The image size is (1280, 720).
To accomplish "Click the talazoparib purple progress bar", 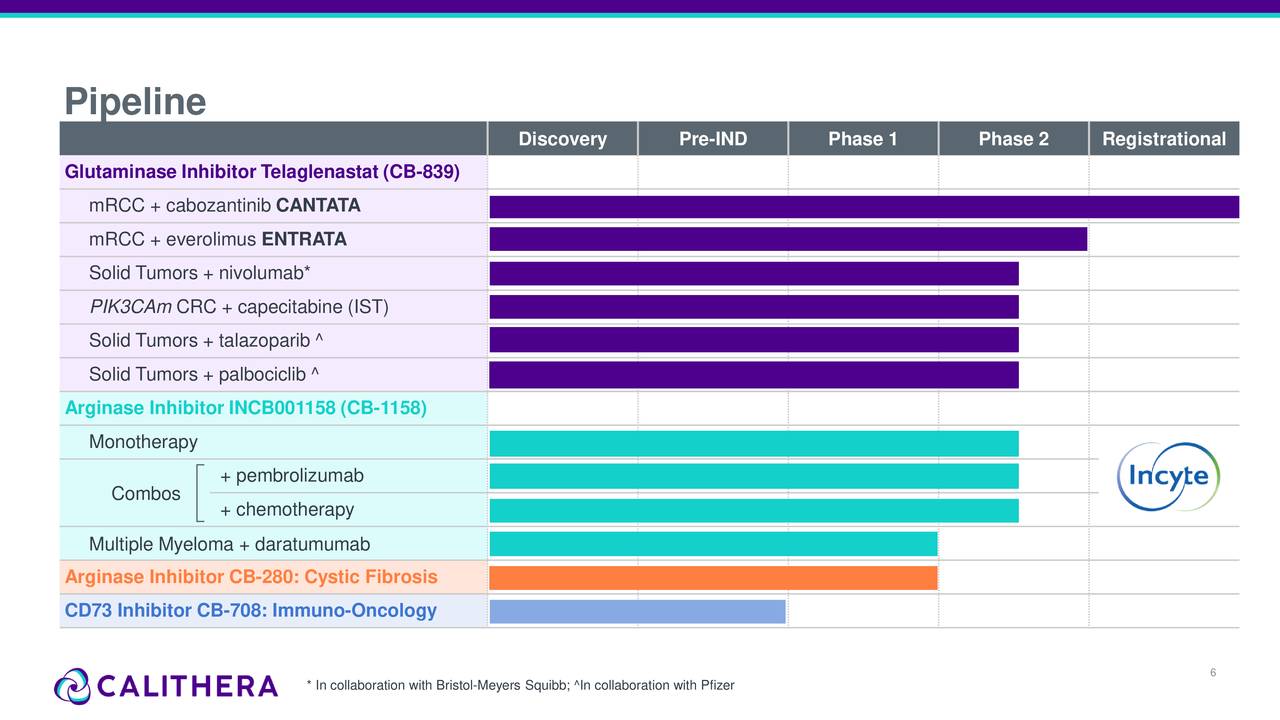I will point(754,340).
